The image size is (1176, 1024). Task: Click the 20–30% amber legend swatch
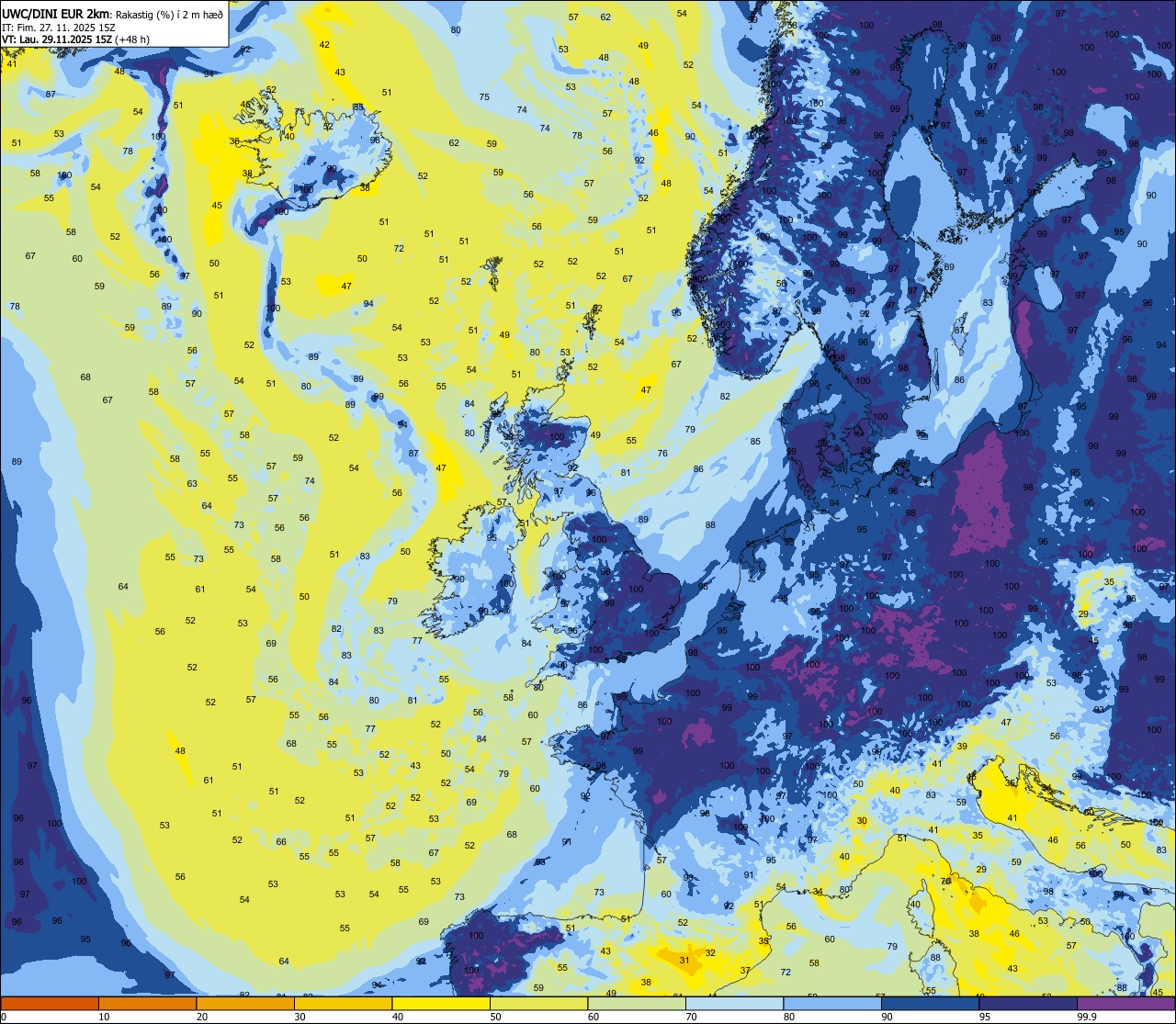click(245, 1003)
